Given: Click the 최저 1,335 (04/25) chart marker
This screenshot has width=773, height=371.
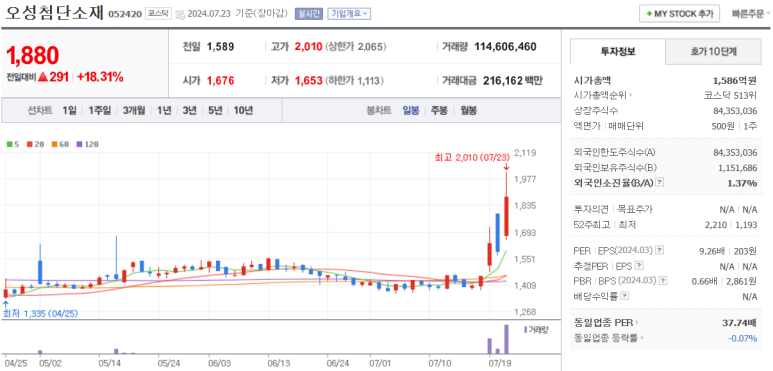Looking at the screenshot, I should (40, 314).
